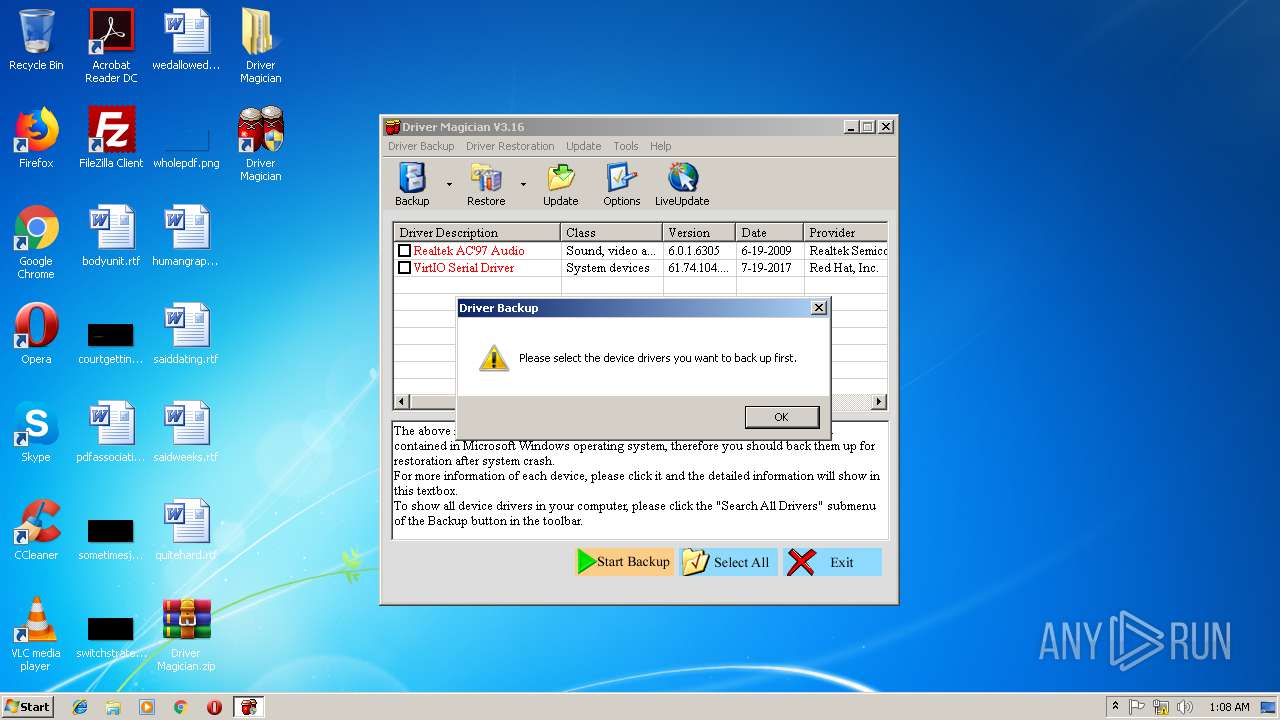Tick the VirtIO Serial Driver checkbox
The image size is (1280, 720).
click(404, 268)
